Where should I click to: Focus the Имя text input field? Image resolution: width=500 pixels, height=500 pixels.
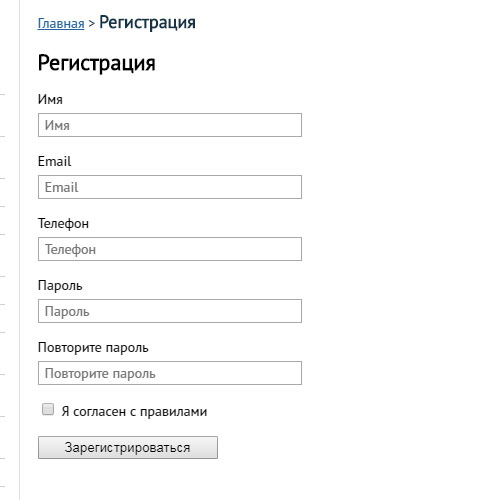[x=170, y=125]
